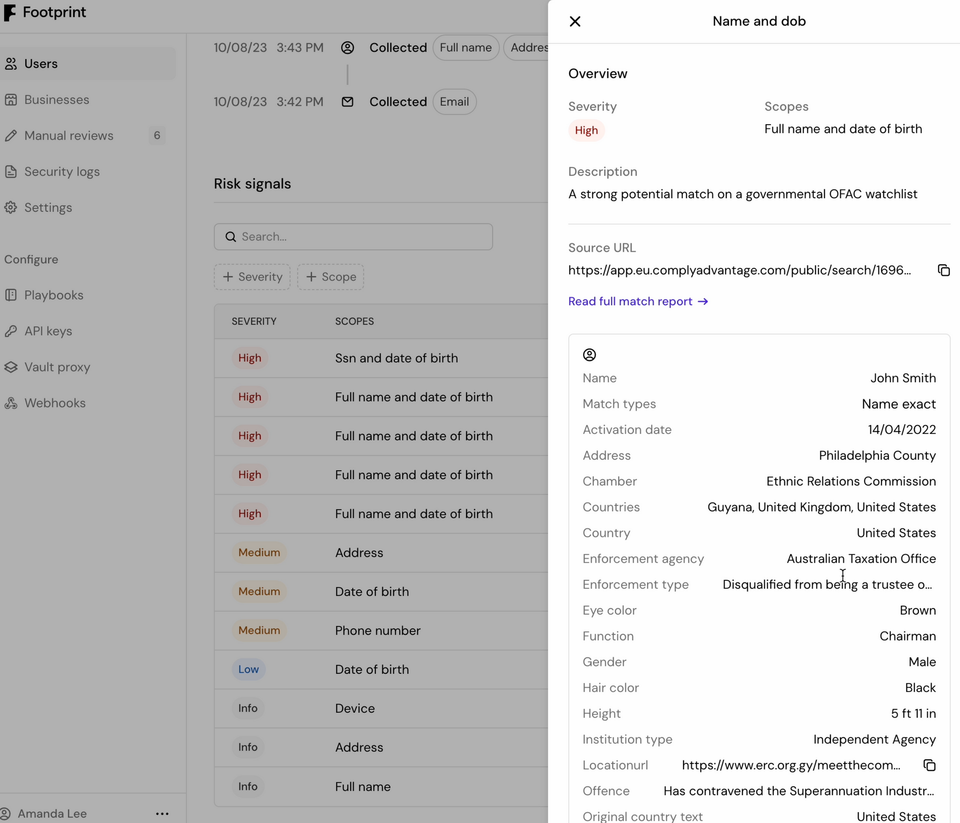Copy the Locationurl value with its copy icon
The image size is (960, 823).
pyautogui.click(x=930, y=765)
